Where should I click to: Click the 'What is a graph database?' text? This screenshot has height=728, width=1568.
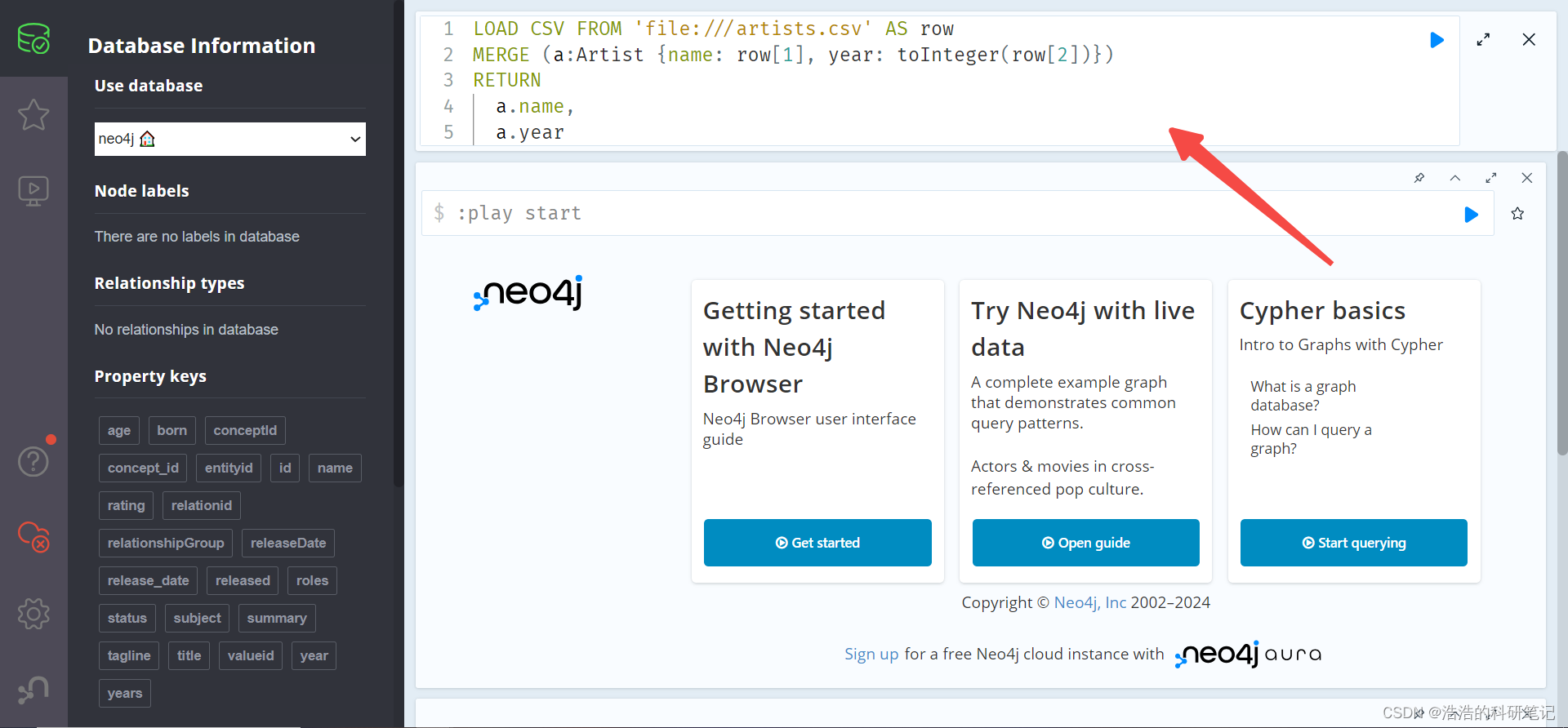(x=1303, y=396)
